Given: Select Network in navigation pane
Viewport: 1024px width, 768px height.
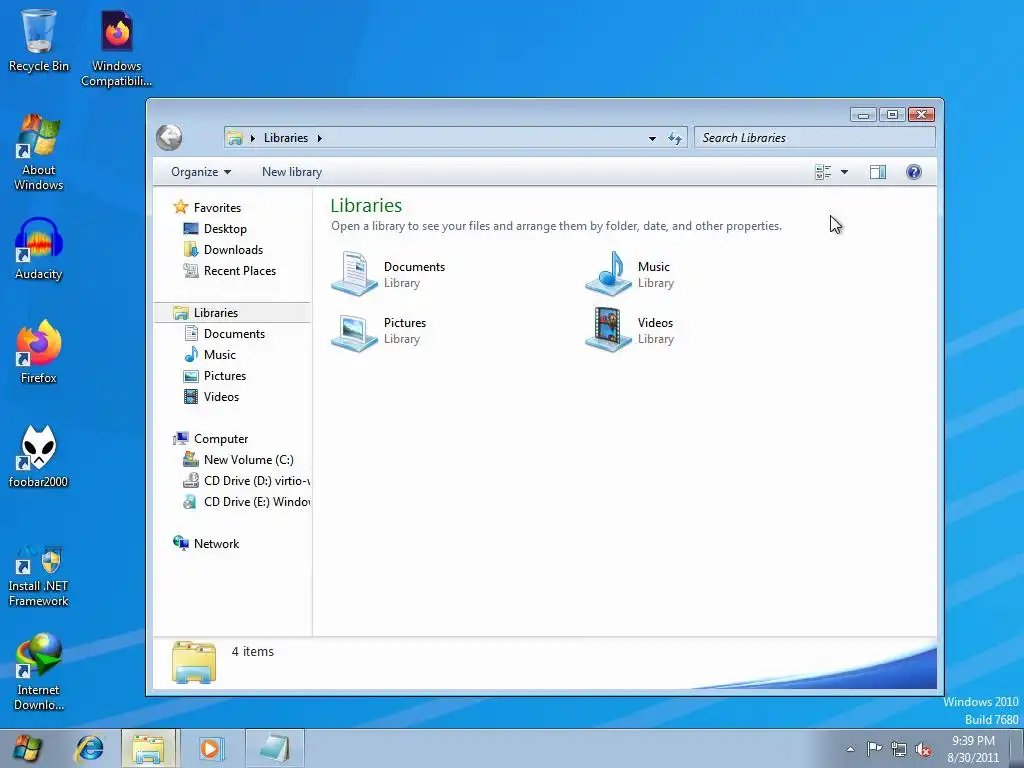Looking at the screenshot, I should click(x=216, y=543).
